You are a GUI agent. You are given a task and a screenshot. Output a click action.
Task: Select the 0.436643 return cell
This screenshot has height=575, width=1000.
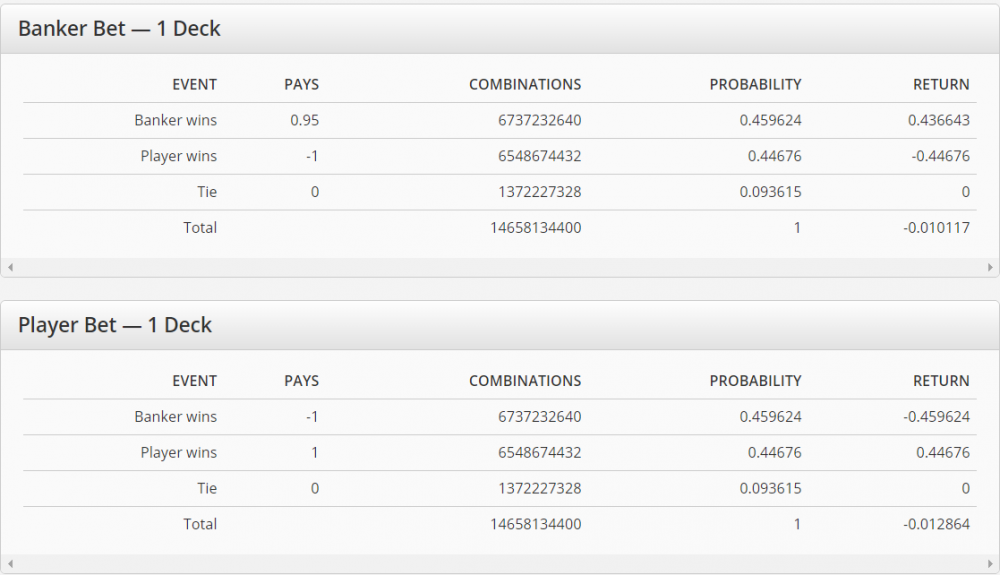point(938,120)
